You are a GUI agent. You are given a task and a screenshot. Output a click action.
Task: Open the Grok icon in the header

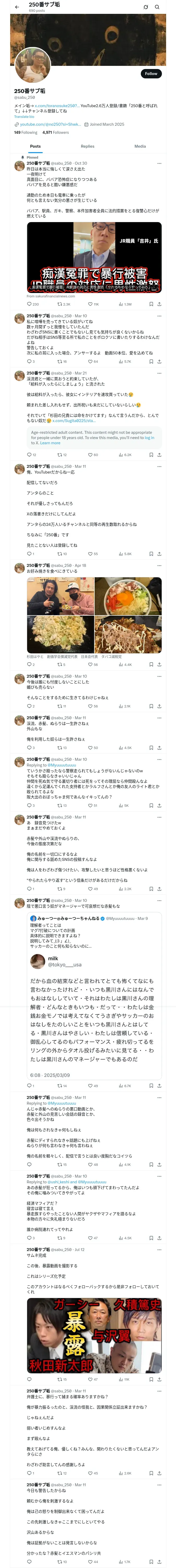(146, 7)
